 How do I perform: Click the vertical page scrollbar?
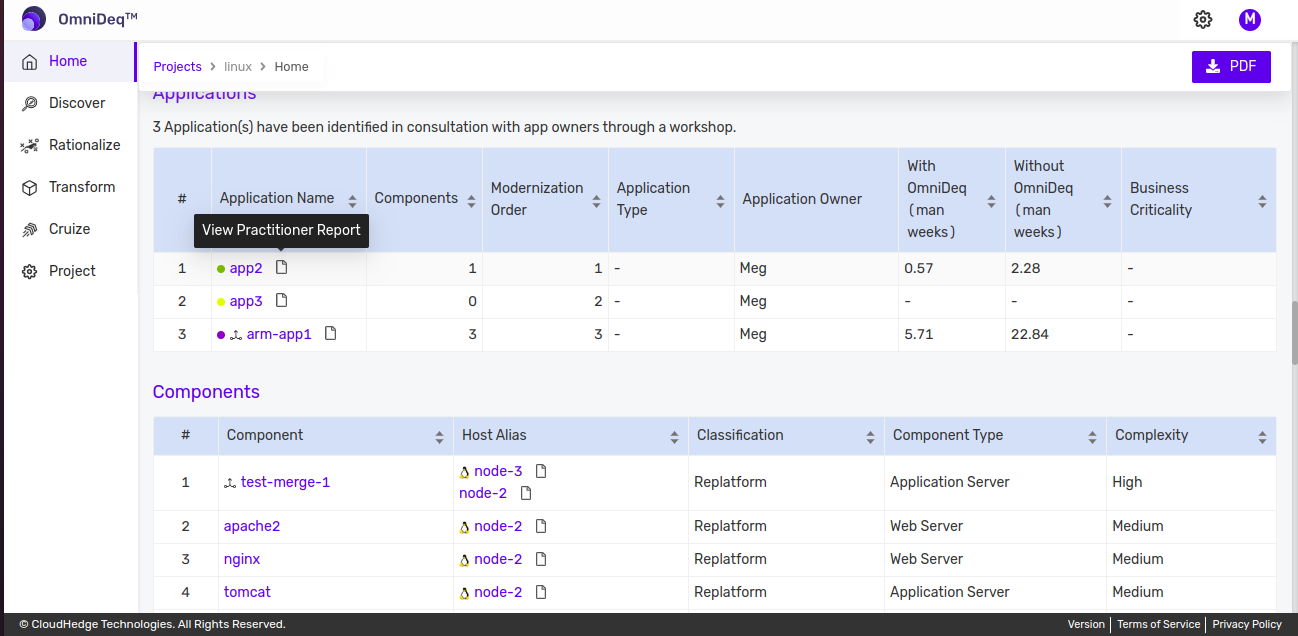click(1294, 331)
